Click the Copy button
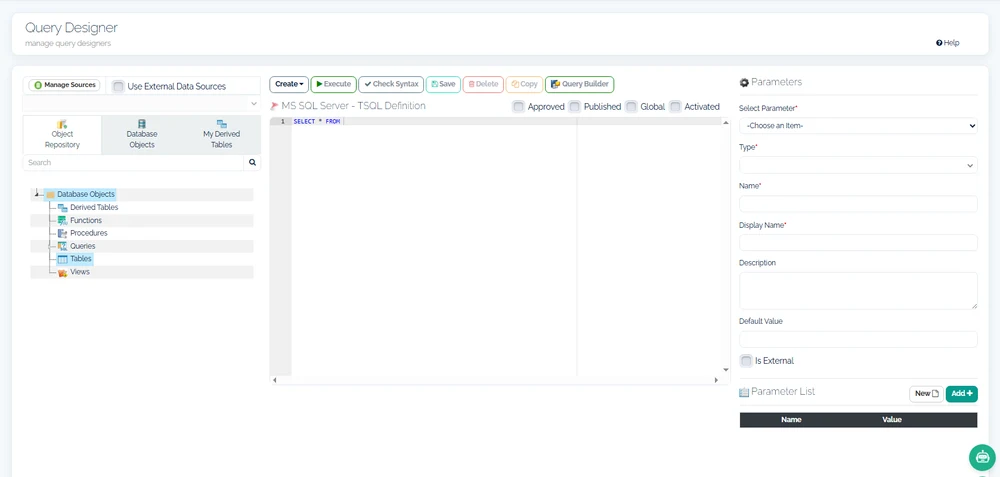The width and height of the screenshot is (1000, 477). tap(524, 84)
